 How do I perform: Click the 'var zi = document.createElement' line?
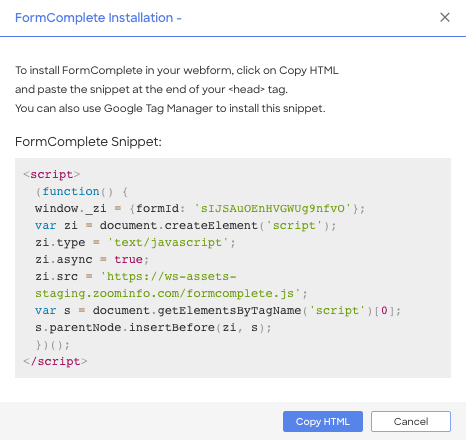point(186,226)
